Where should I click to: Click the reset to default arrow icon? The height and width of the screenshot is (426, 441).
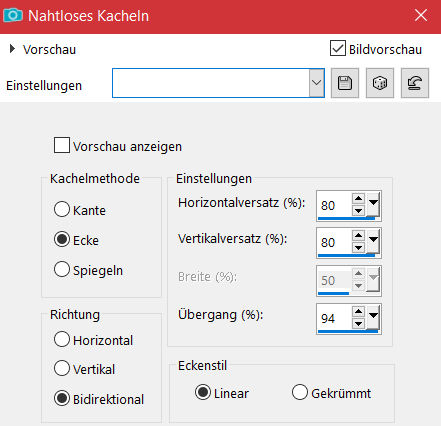pos(415,83)
